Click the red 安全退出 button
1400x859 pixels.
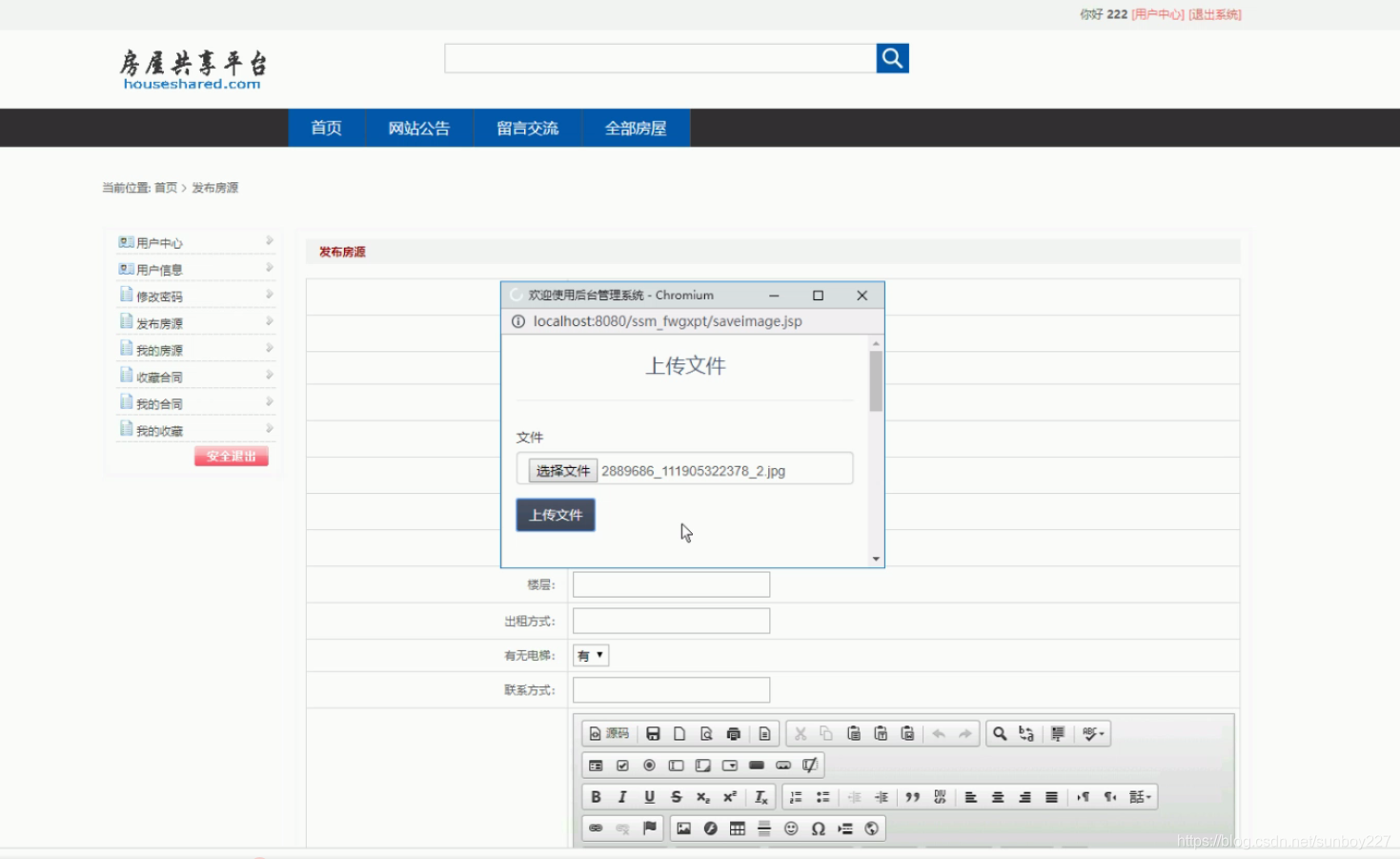click(232, 456)
